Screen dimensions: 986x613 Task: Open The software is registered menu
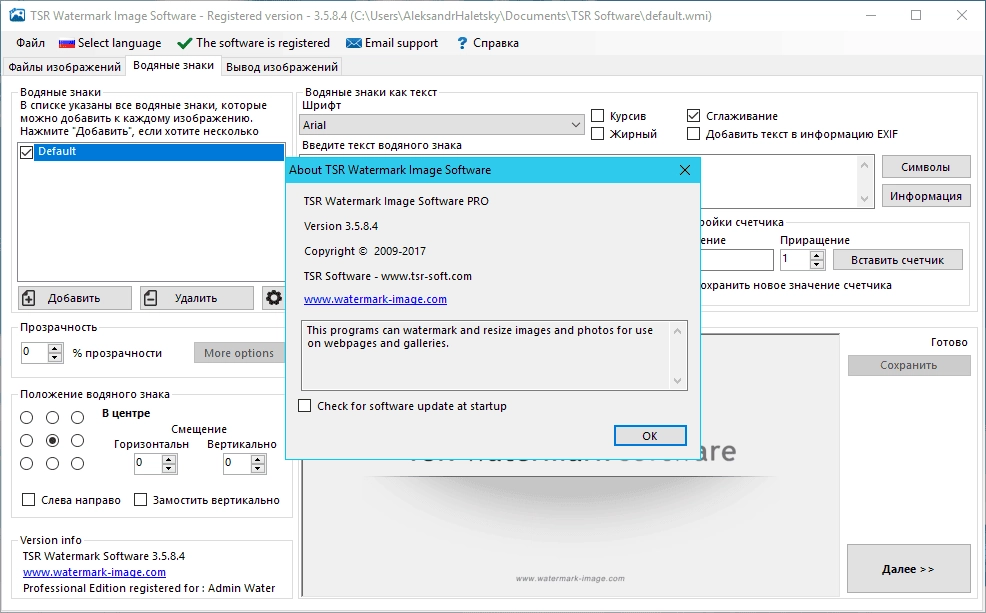tap(253, 43)
